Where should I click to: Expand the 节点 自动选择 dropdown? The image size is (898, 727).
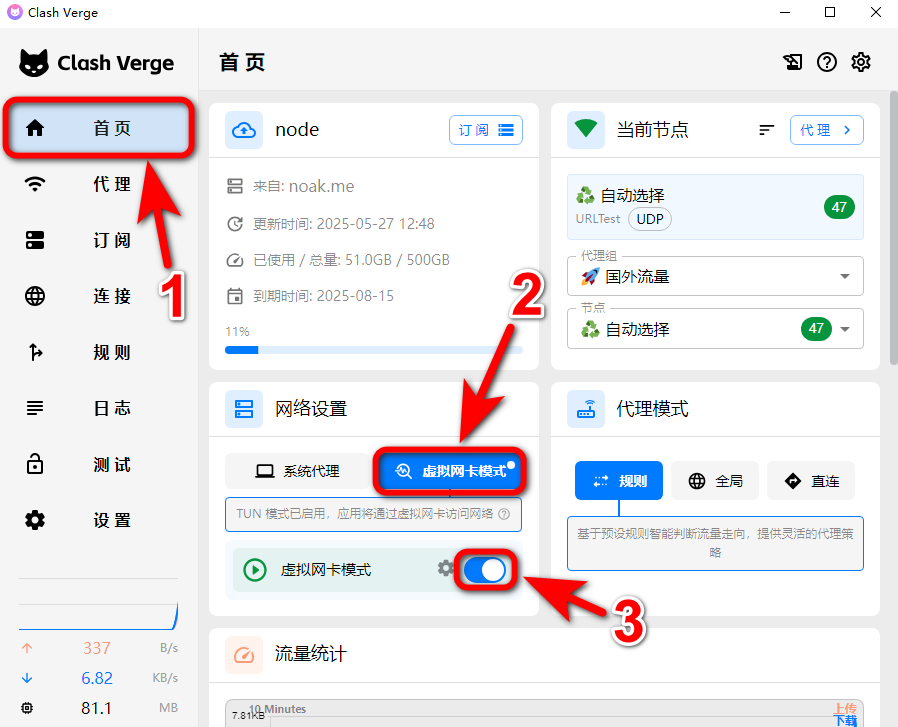click(x=844, y=329)
